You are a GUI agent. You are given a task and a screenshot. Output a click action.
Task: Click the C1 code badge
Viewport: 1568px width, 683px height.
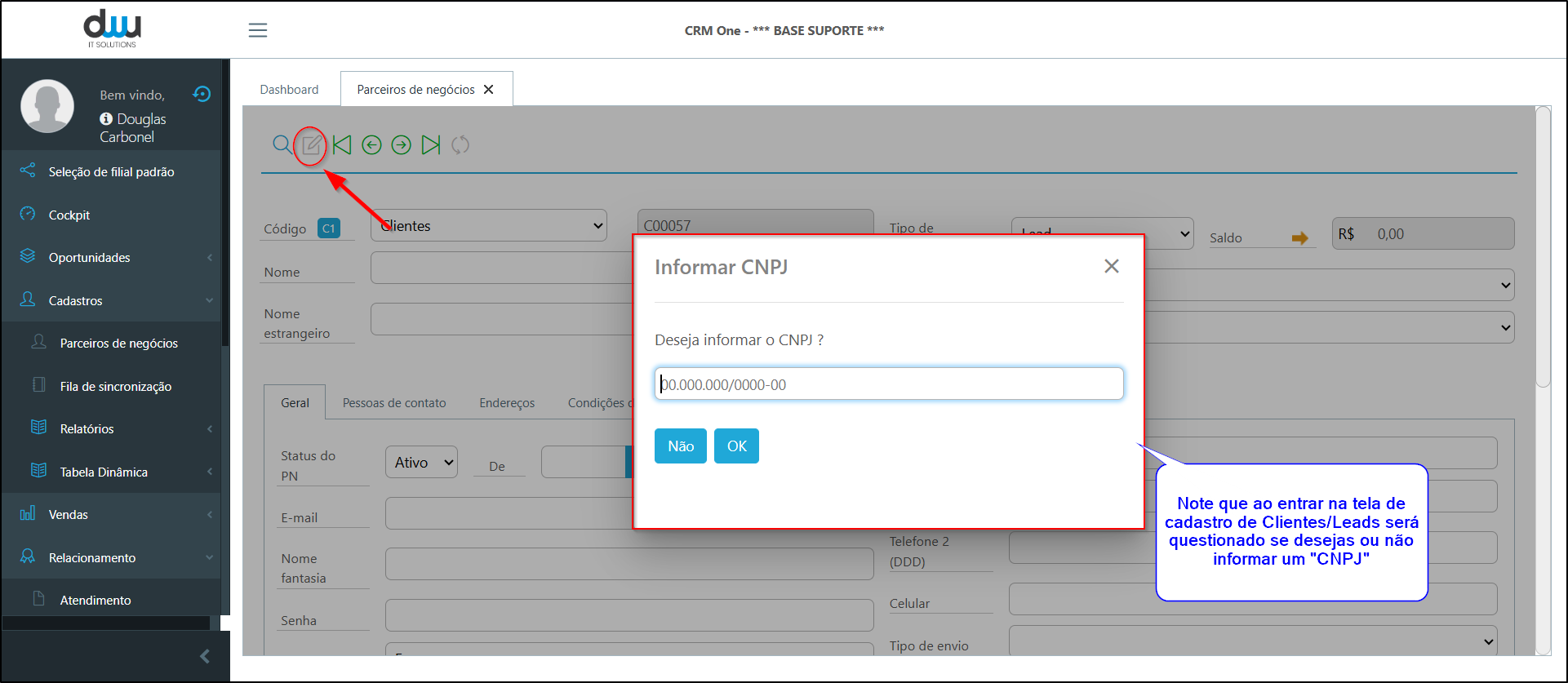pyautogui.click(x=329, y=228)
